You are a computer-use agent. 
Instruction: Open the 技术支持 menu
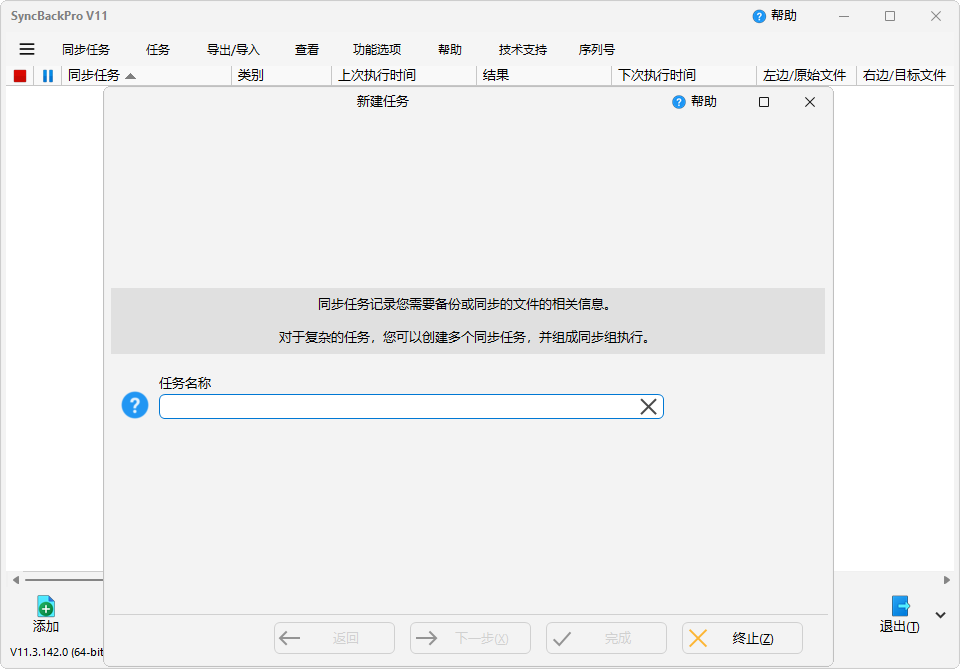(523, 49)
